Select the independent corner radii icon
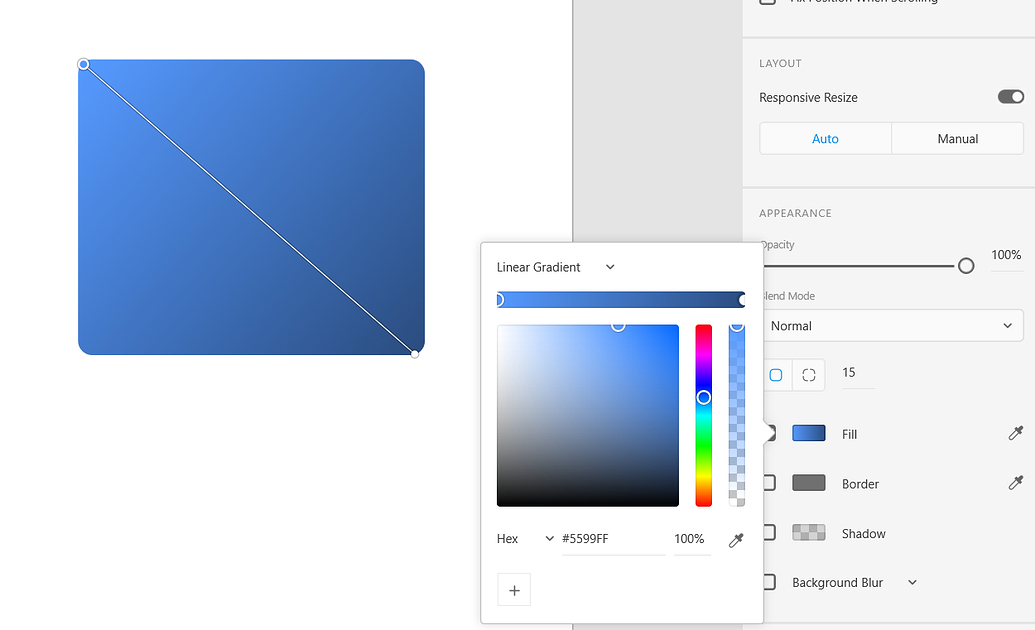This screenshot has width=1035, height=630. tap(808, 374)
